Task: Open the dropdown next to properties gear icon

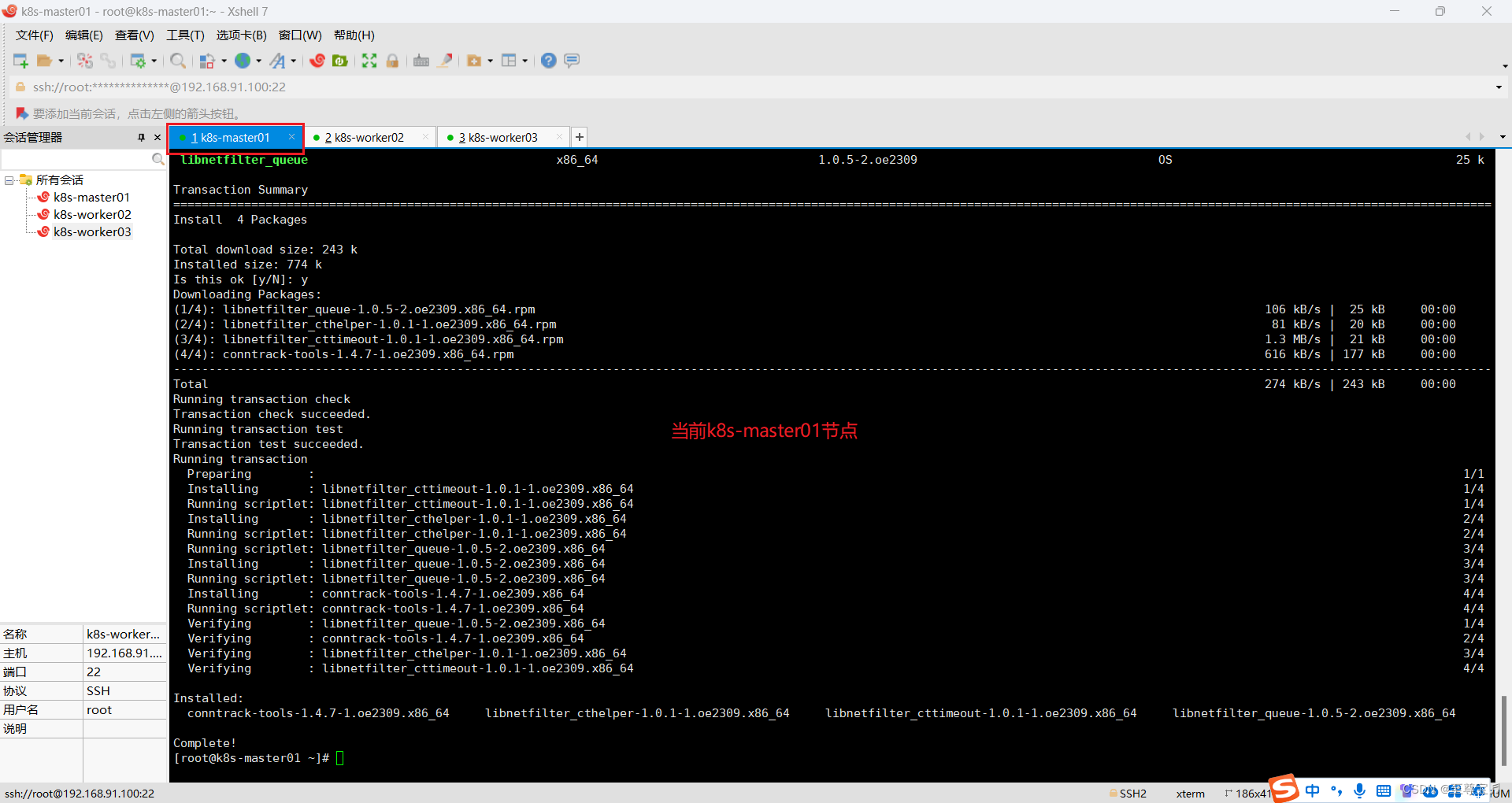Action: 154,61
